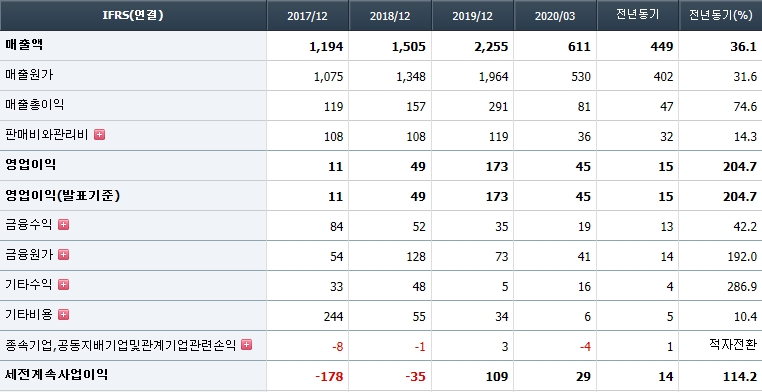
Task: Expand the 판매비와관리비 row details
Action: 100,135
